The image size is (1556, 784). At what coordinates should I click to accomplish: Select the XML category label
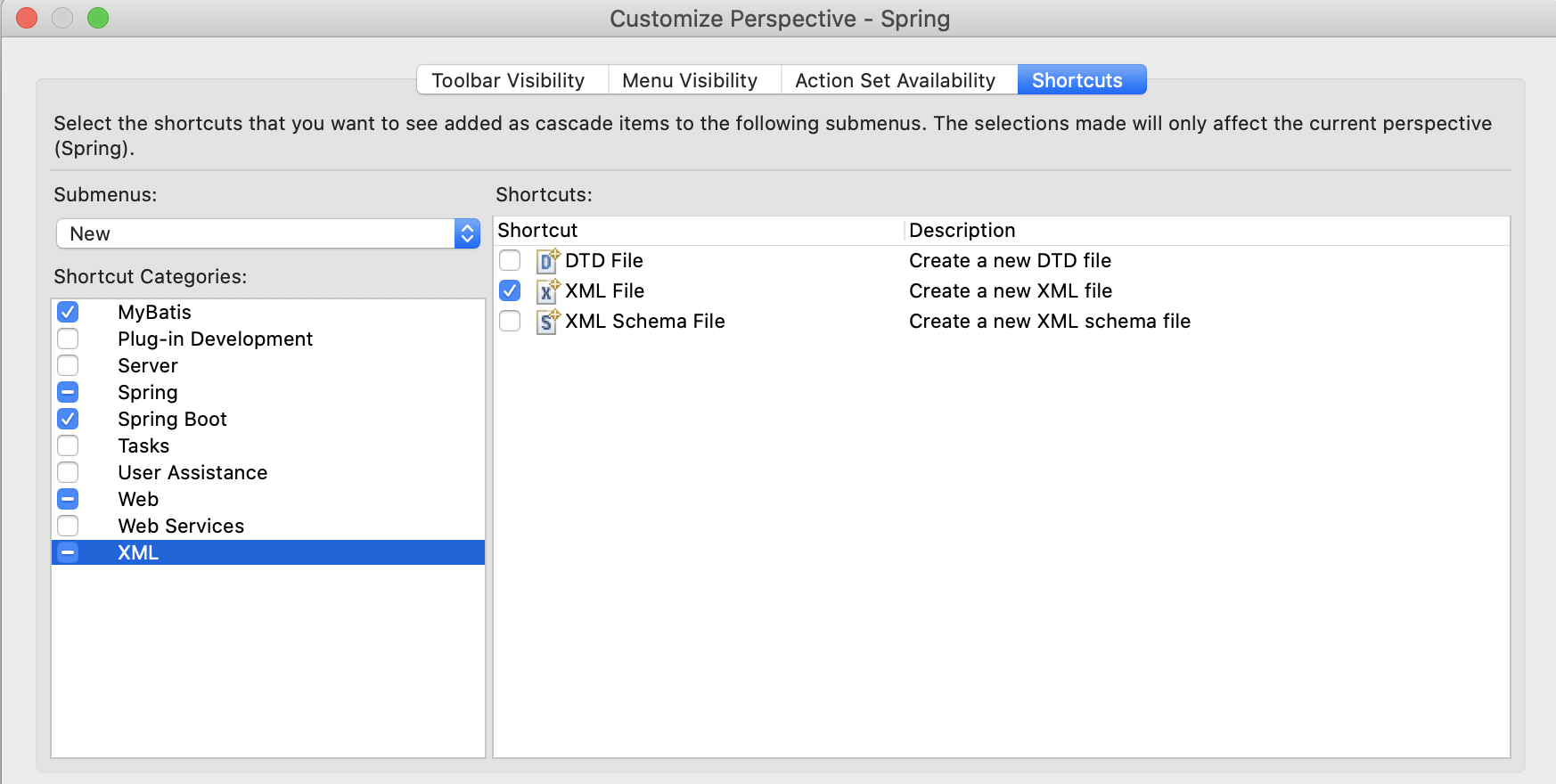click(138, 552)
